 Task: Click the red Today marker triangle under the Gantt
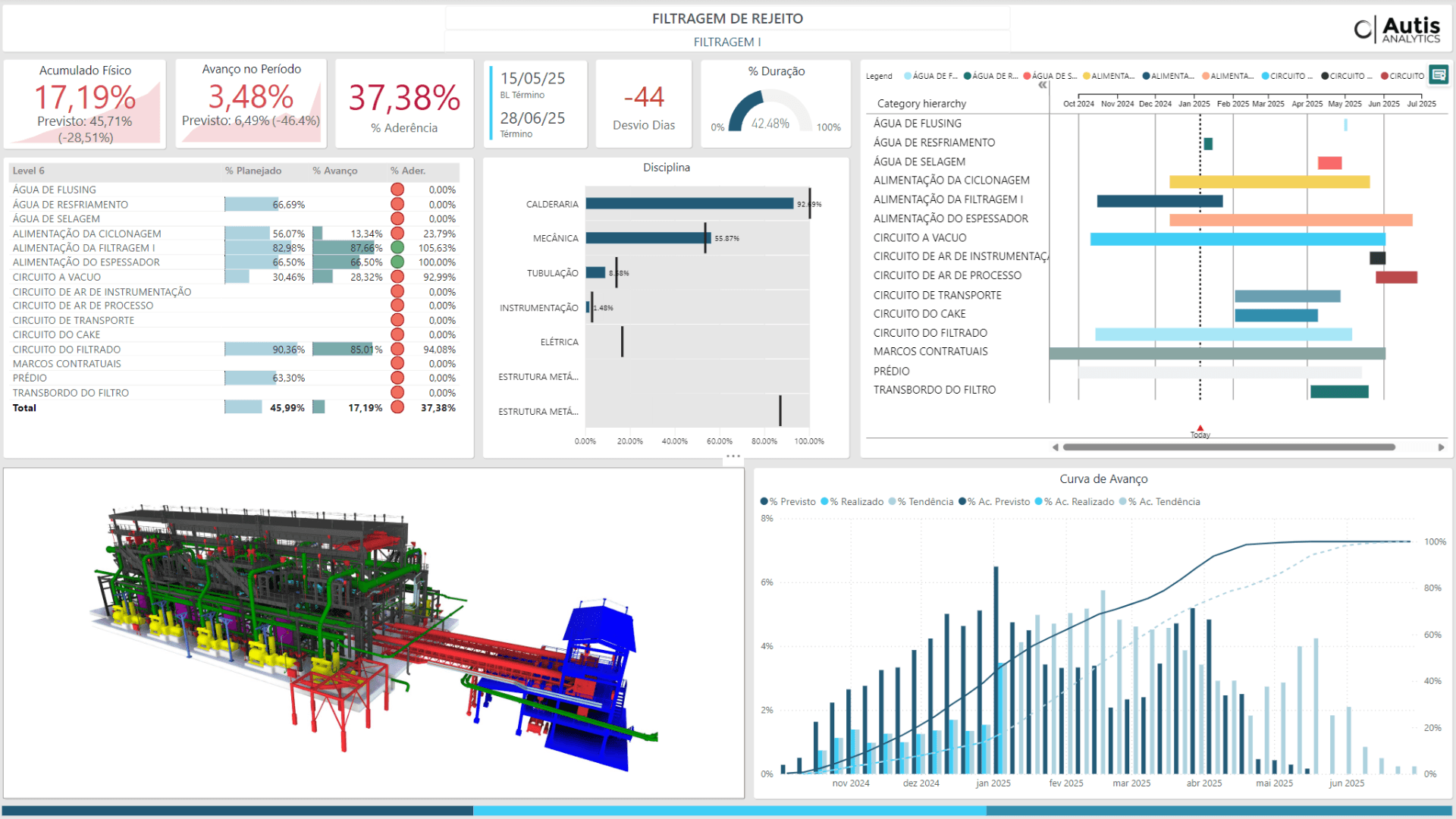pos(1200,428)
